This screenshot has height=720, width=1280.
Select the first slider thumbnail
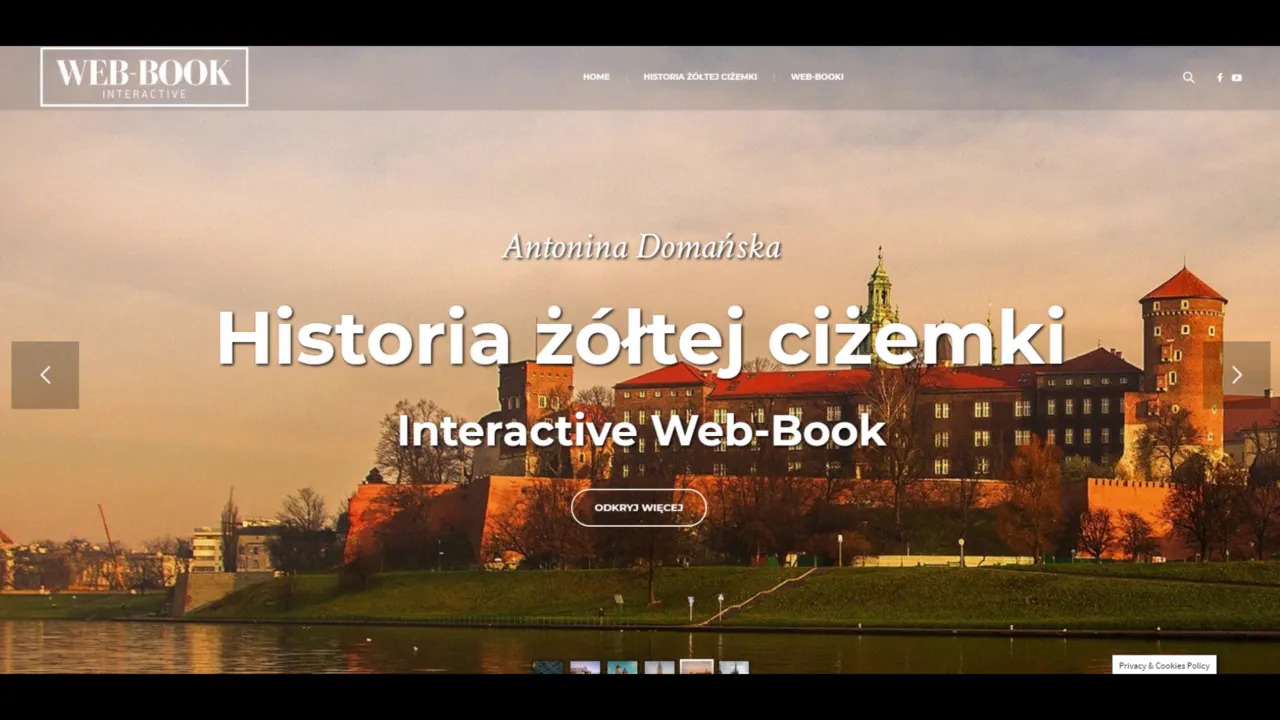(x=548, y=667)
